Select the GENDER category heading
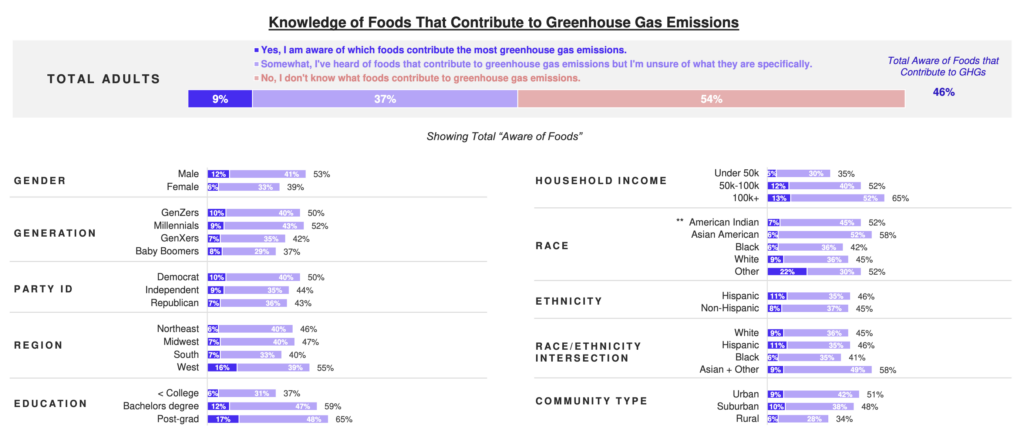 [39, 181]
